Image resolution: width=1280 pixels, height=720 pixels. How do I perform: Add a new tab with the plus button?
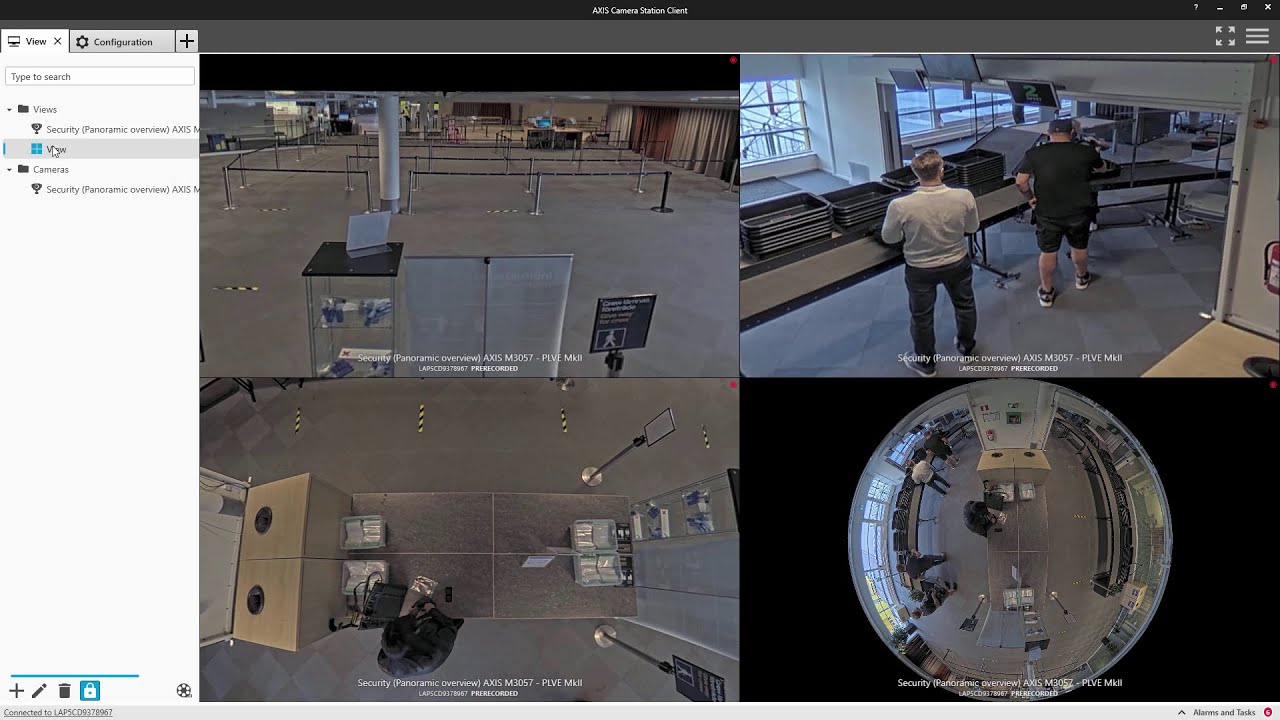(x=187, y=41)
